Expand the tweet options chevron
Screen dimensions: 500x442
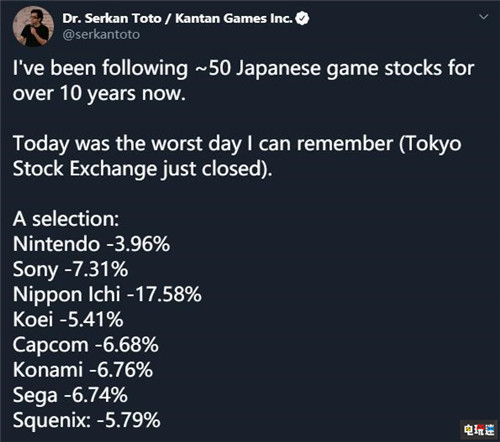(x=484, y=17)
